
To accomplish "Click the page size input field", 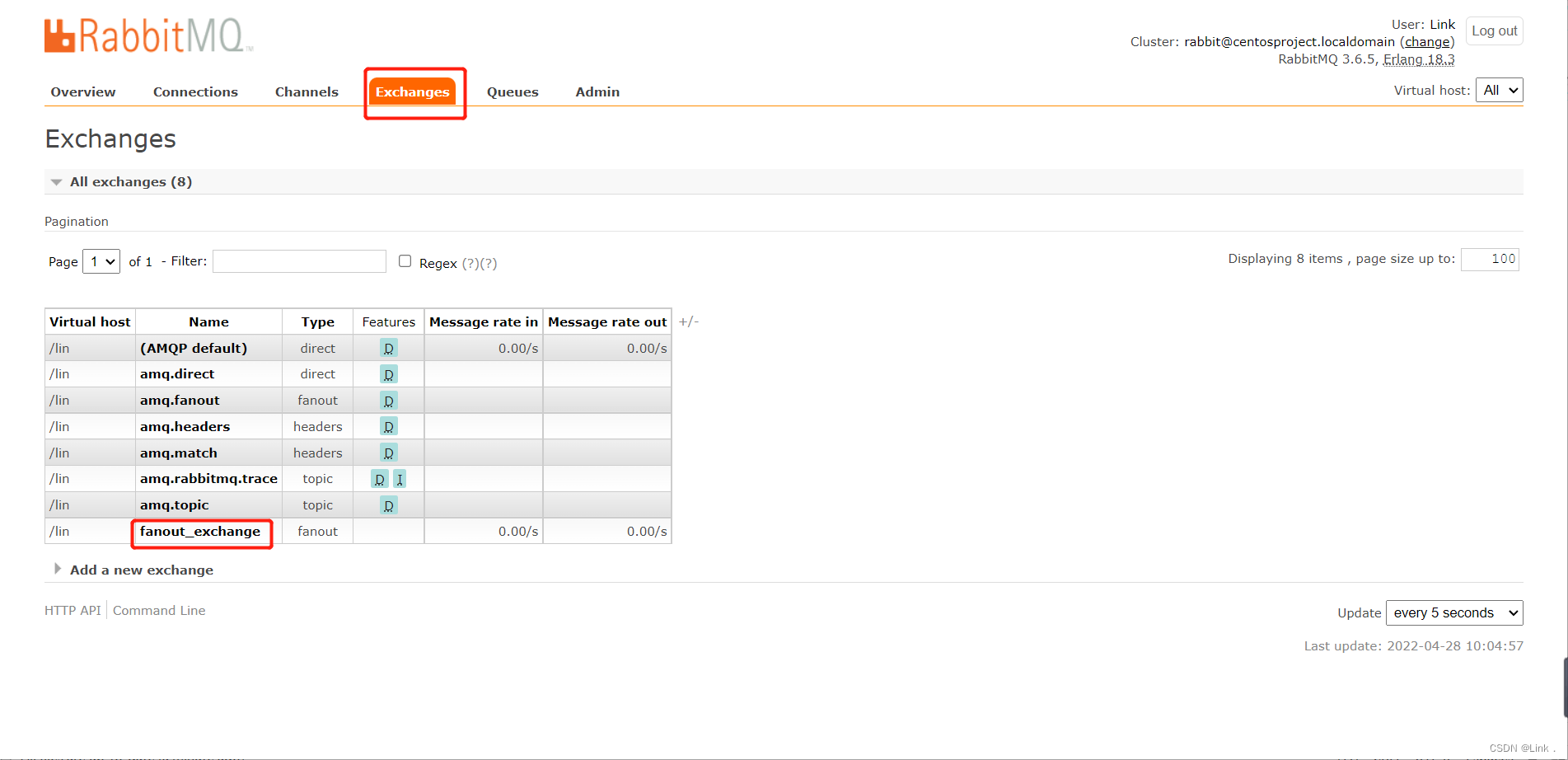I will 1490,259.
